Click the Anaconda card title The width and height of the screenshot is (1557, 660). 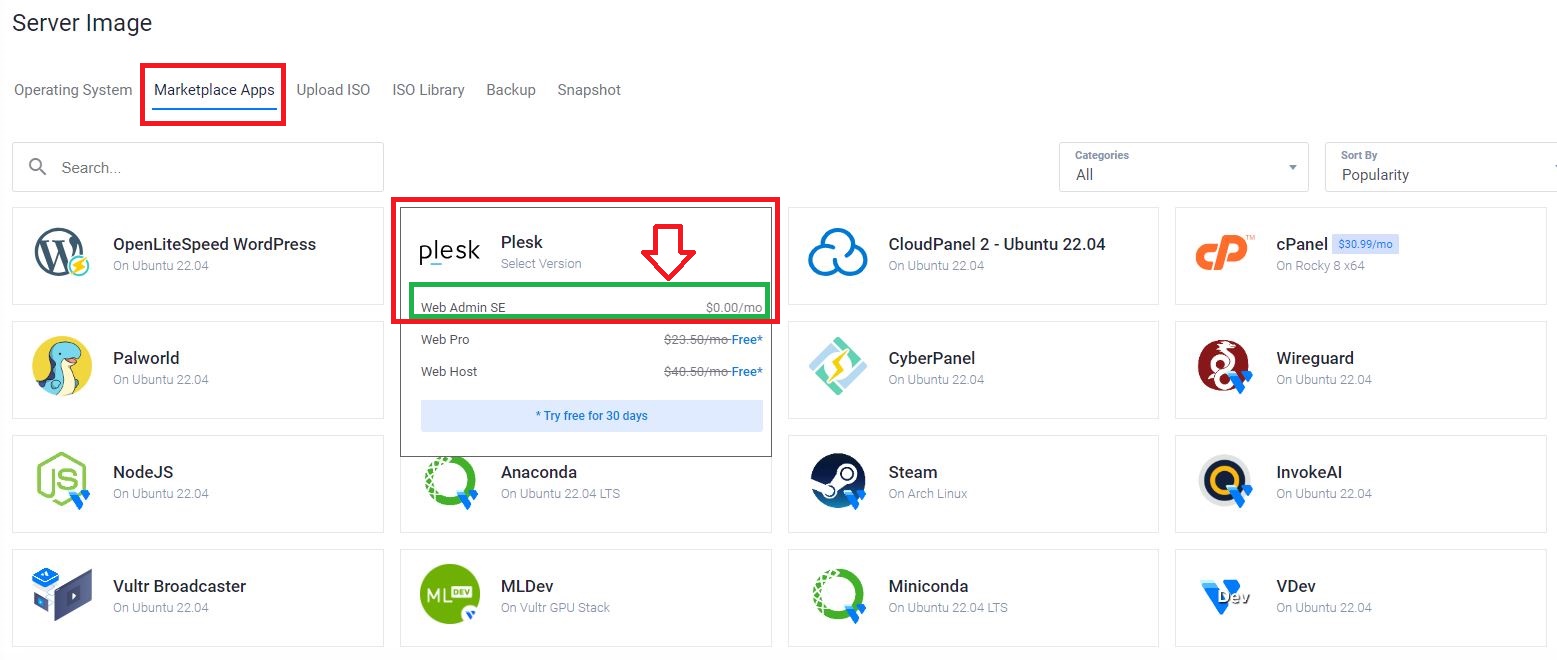[x=538, y=472]
